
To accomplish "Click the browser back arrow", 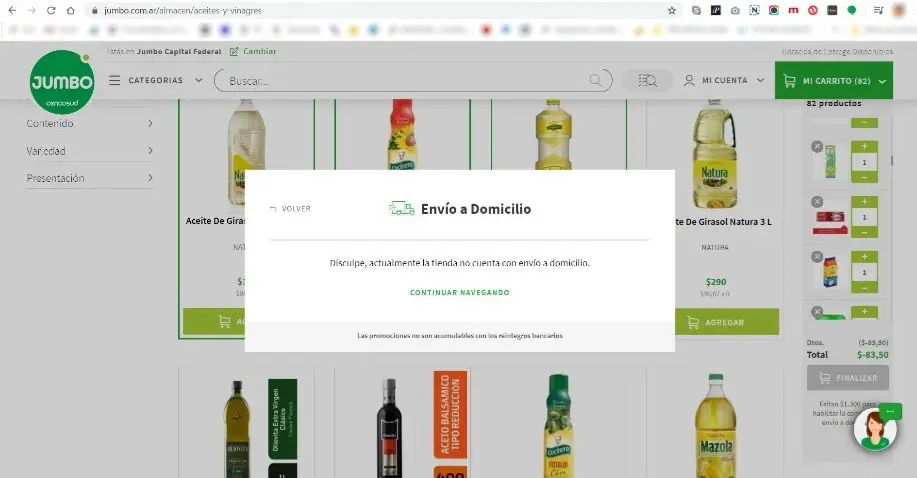I will (x=12, y=11).
